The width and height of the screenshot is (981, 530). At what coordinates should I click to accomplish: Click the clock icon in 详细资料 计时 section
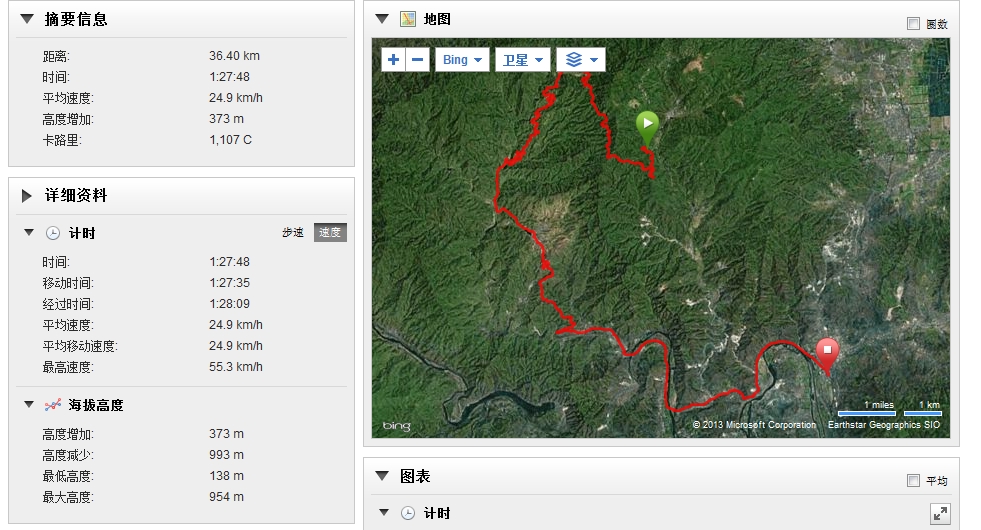(x=53, y=233)
